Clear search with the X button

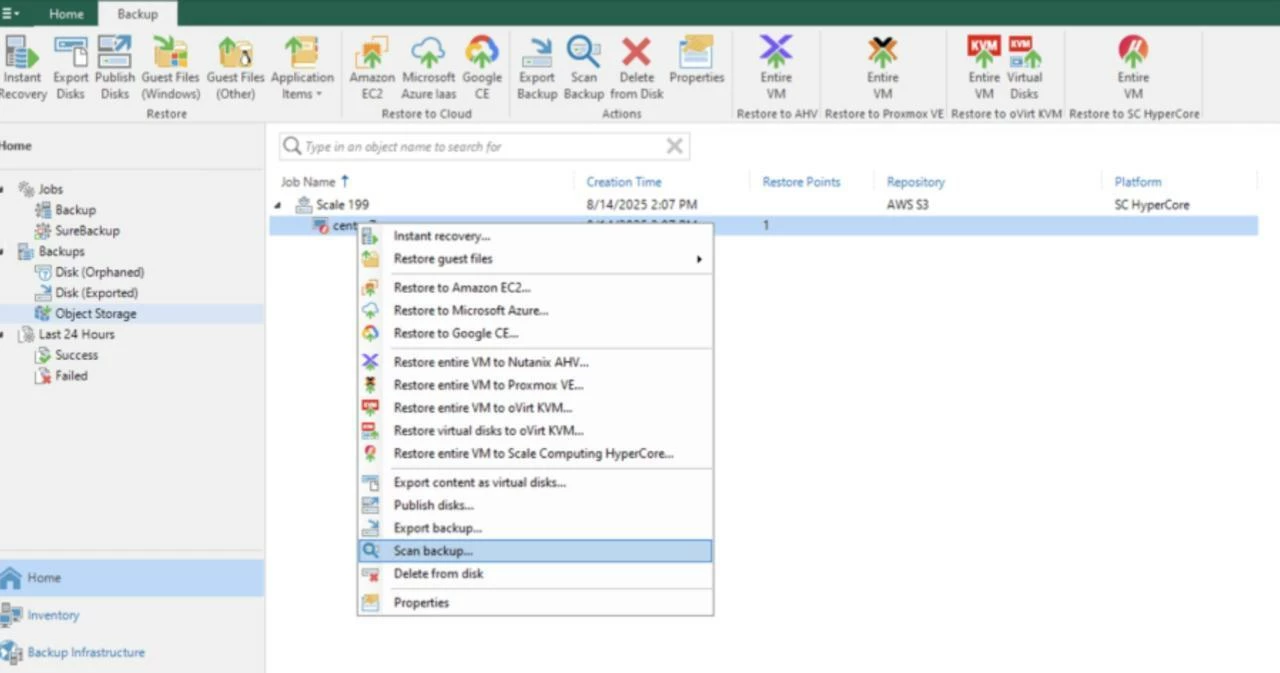(674, 146)
